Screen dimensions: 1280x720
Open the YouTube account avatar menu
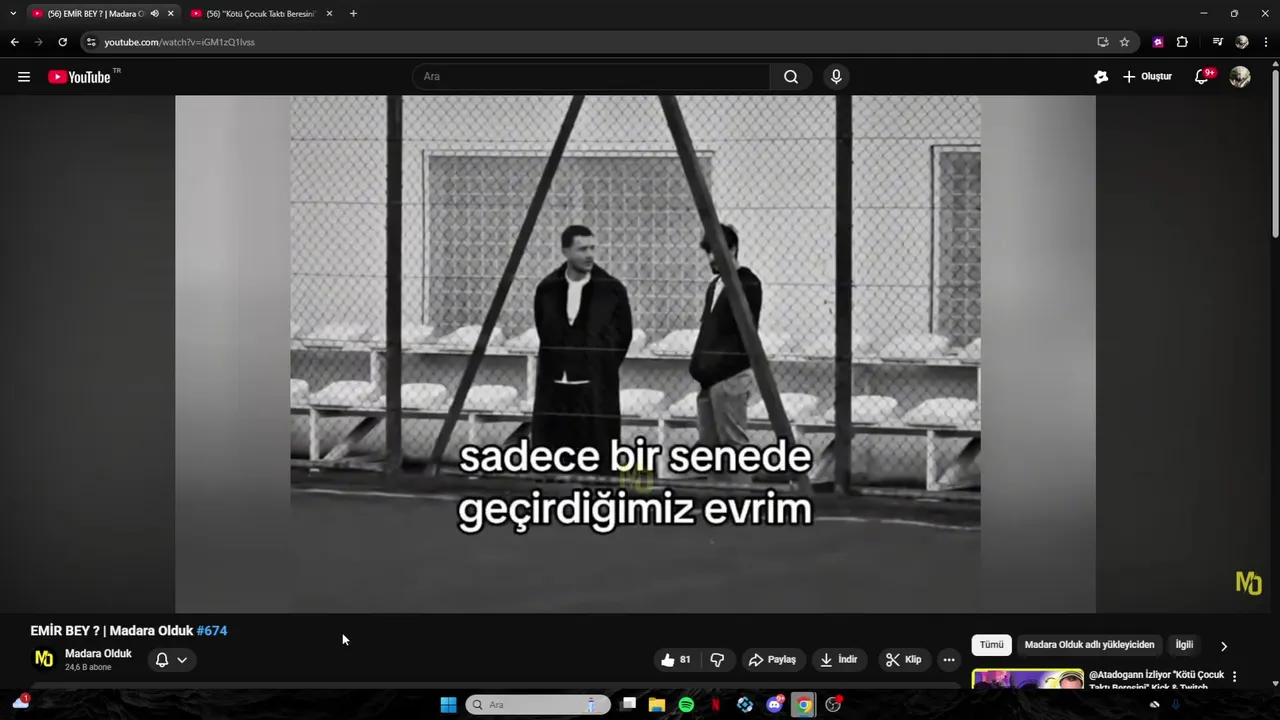click(1240, 77)
